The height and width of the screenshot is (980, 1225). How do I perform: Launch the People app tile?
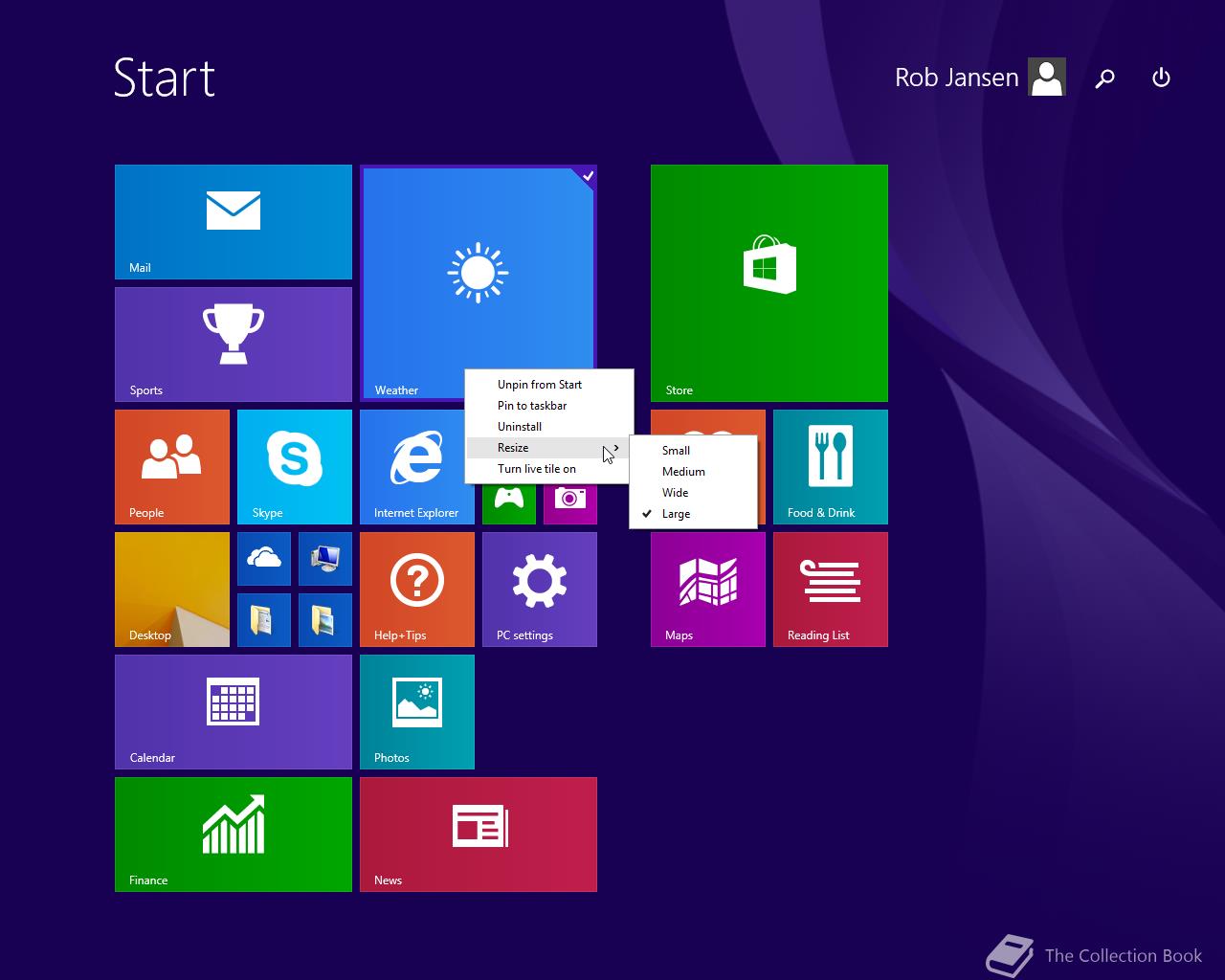point(172,467)
